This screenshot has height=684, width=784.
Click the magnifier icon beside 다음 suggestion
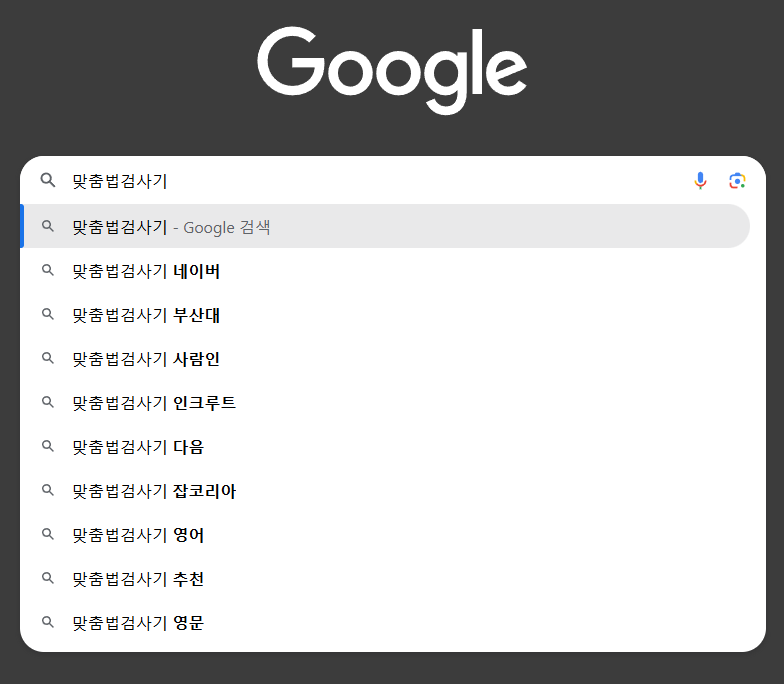tap(48, 446)
